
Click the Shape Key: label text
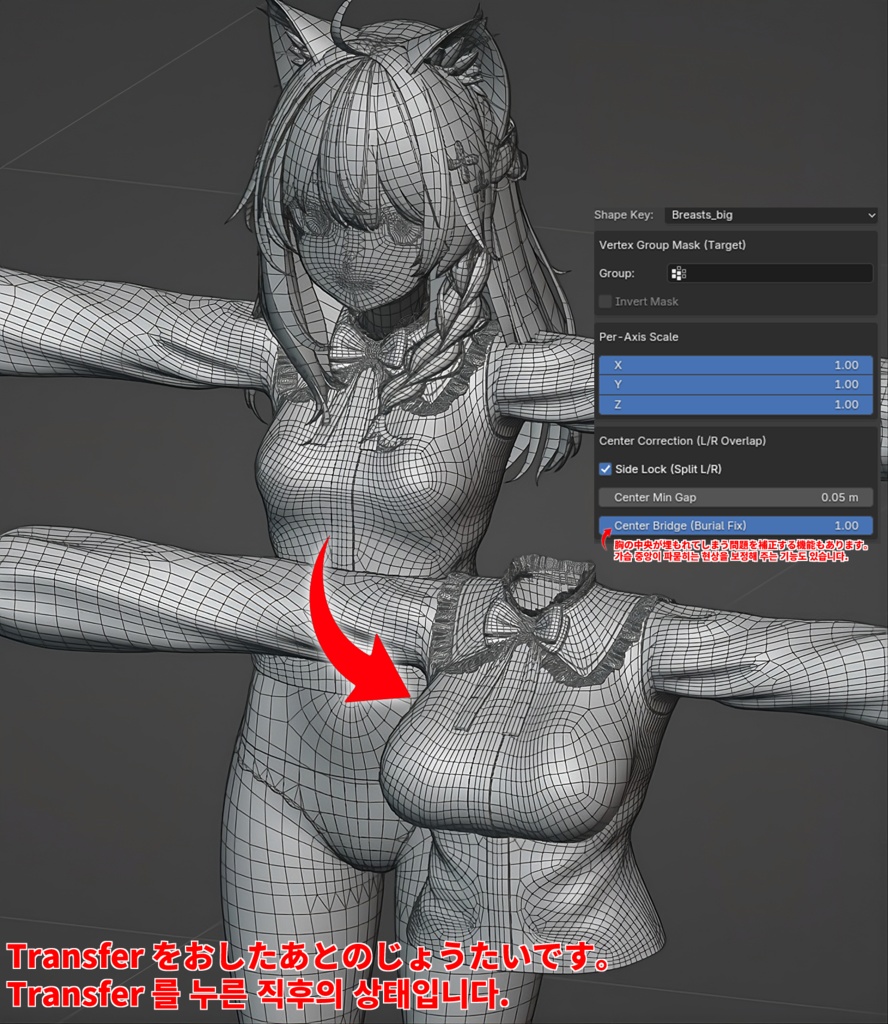(623, 215)
